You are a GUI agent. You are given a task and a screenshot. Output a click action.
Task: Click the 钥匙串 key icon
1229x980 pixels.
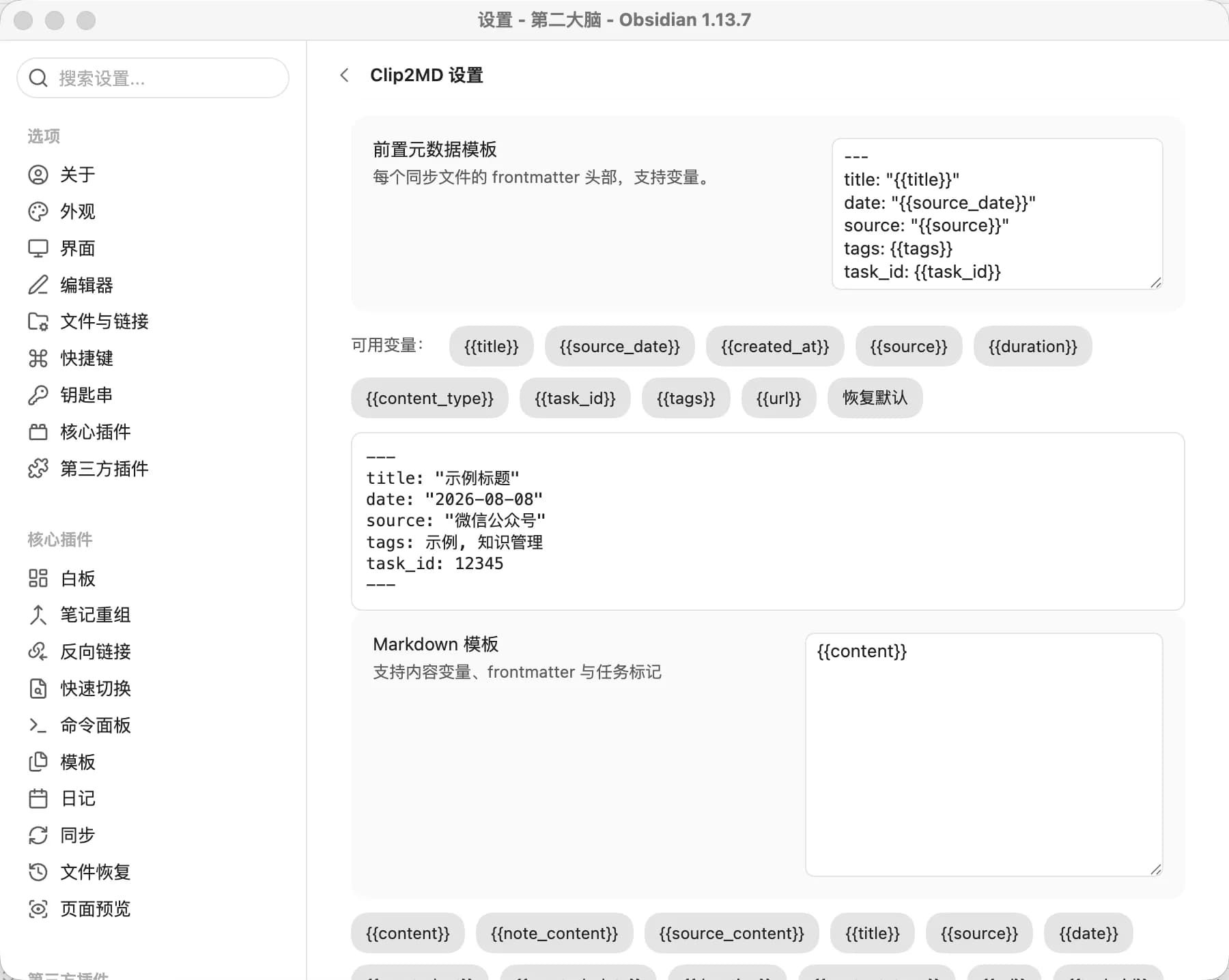38,395
